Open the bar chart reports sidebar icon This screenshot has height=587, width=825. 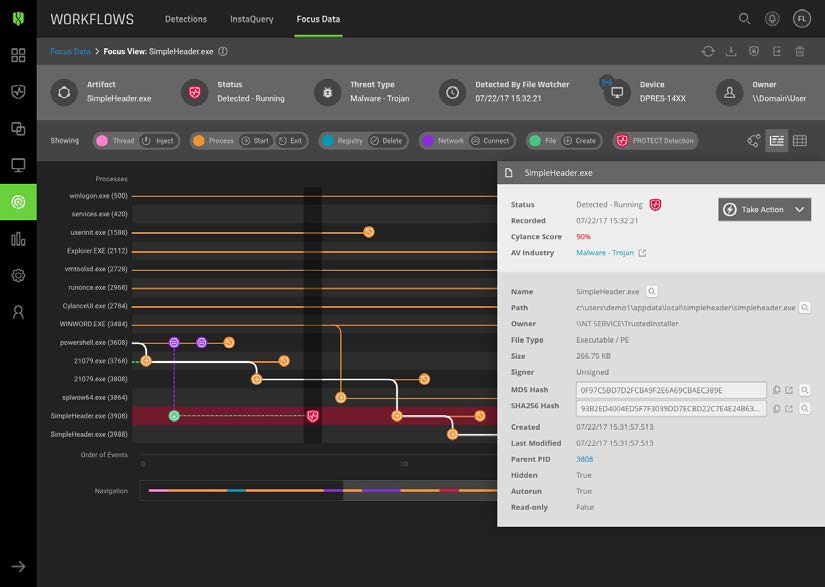(18, 239)
